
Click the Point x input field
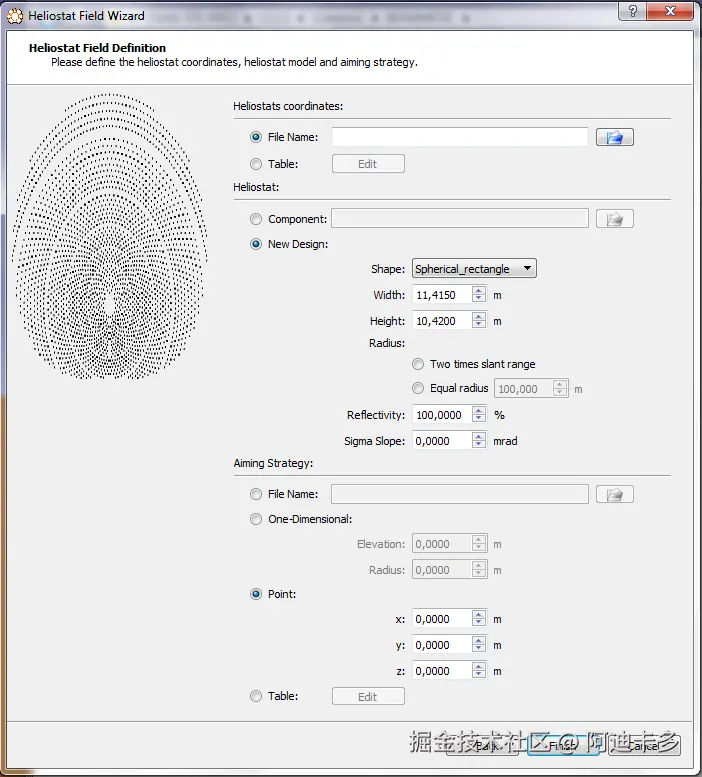tap(442, 619)
